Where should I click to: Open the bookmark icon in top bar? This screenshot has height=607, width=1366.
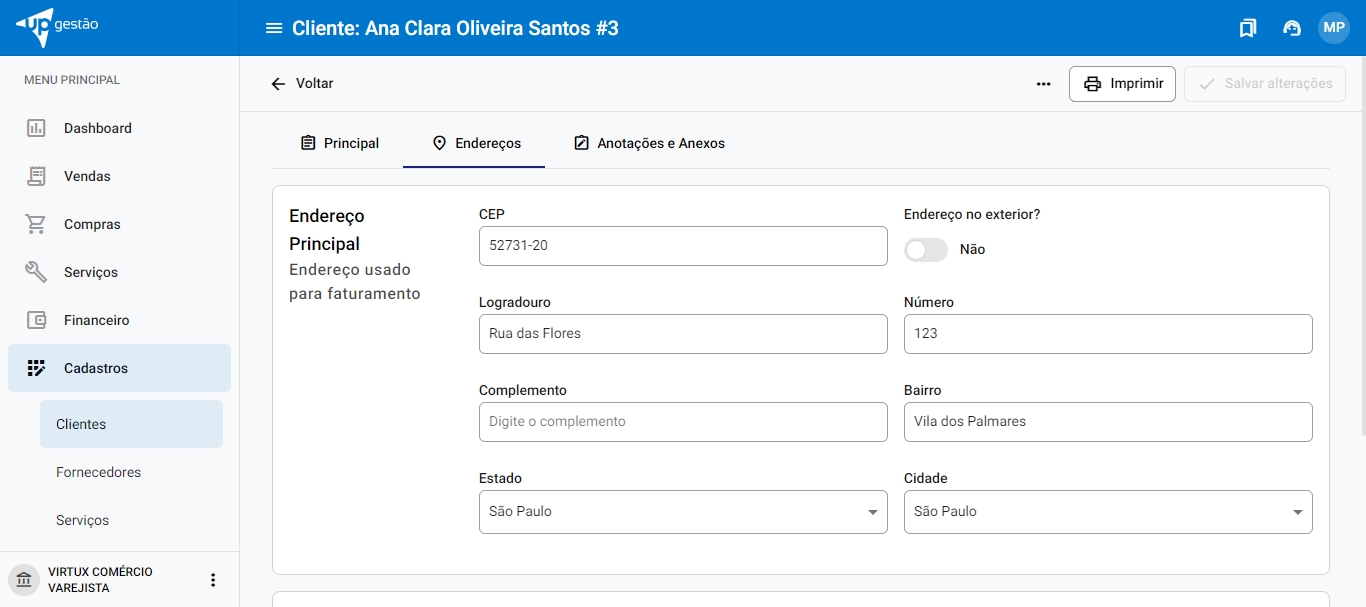[x=1247, y=28]
